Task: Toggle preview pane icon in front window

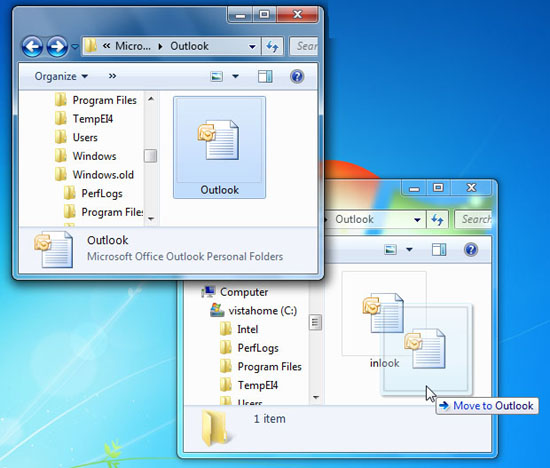Action: pos(265,76)
